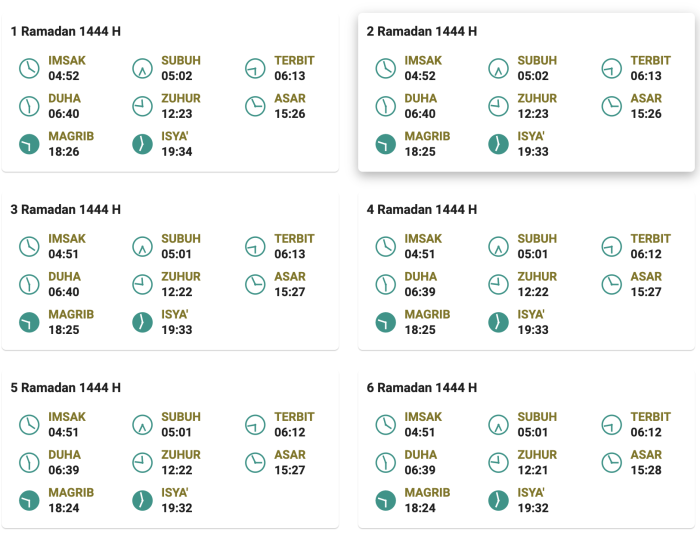
Task: Click the ZUHUR label in 6 Ramadan card
Action: coord(538,455)
